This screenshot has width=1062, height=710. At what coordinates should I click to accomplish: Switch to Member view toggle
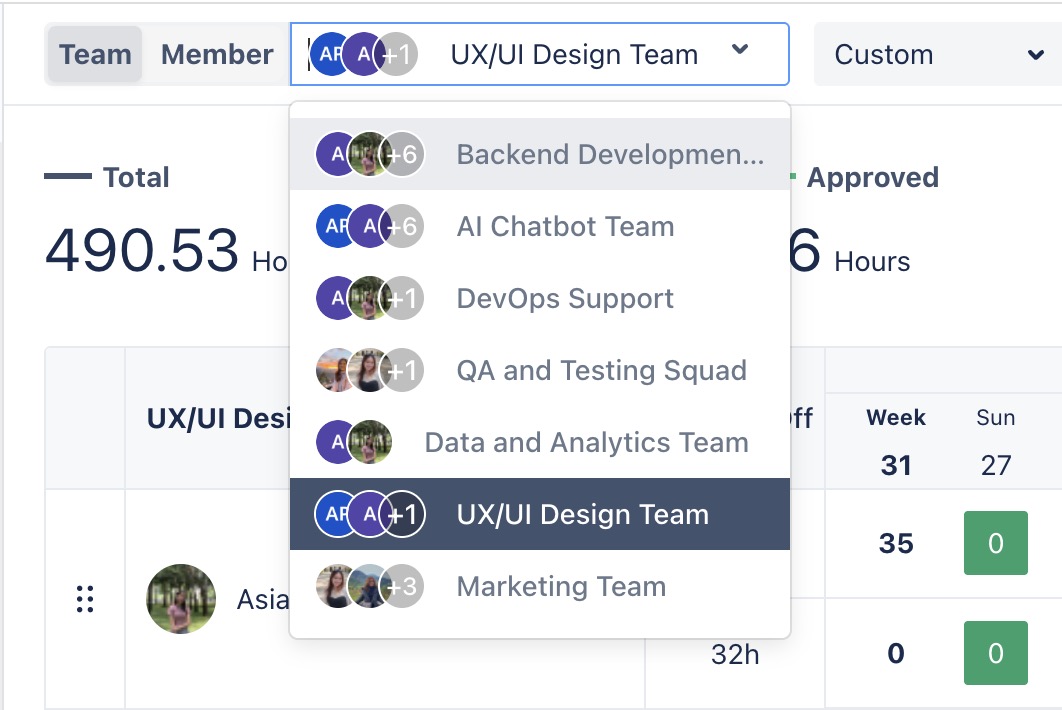click(217, 54)
